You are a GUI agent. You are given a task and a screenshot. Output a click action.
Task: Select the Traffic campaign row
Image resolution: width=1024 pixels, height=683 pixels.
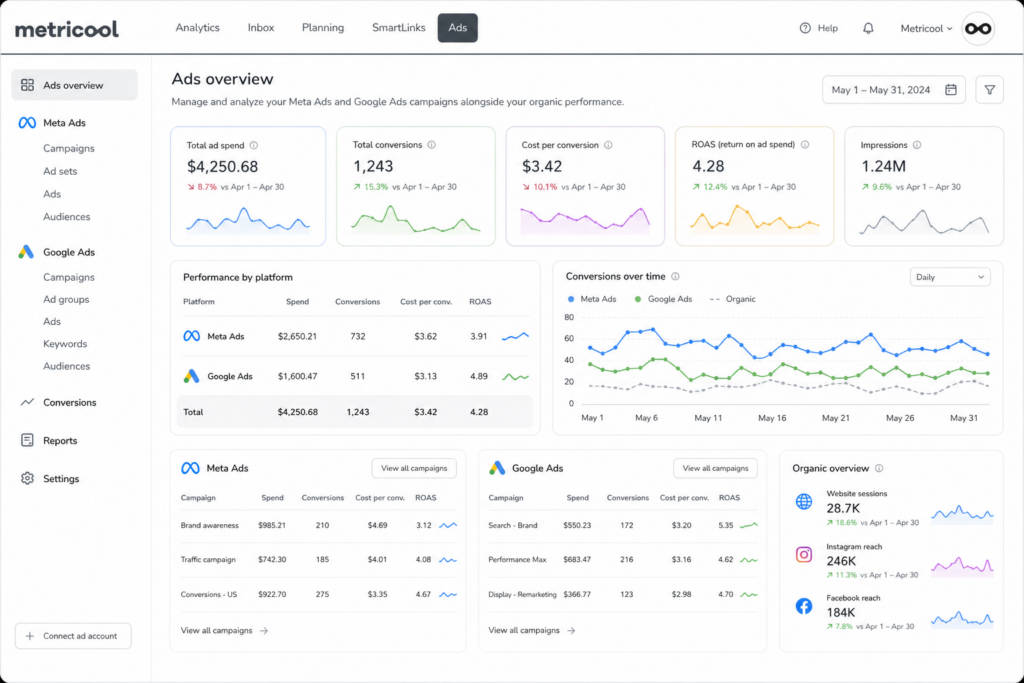[319, 560]
